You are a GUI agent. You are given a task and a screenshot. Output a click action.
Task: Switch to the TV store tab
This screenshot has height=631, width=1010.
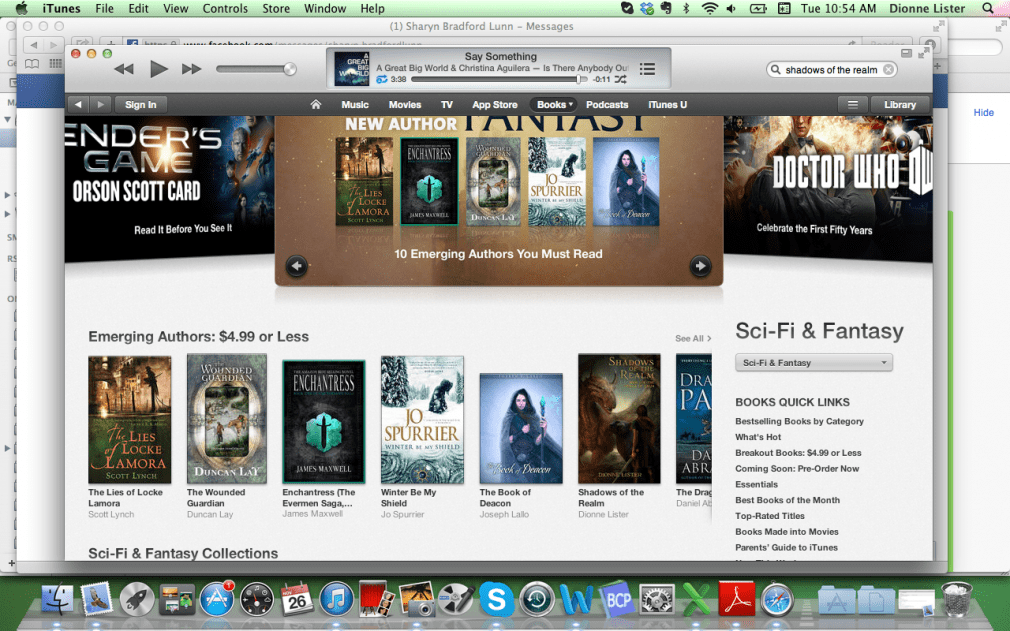click(x=446, y=104)
